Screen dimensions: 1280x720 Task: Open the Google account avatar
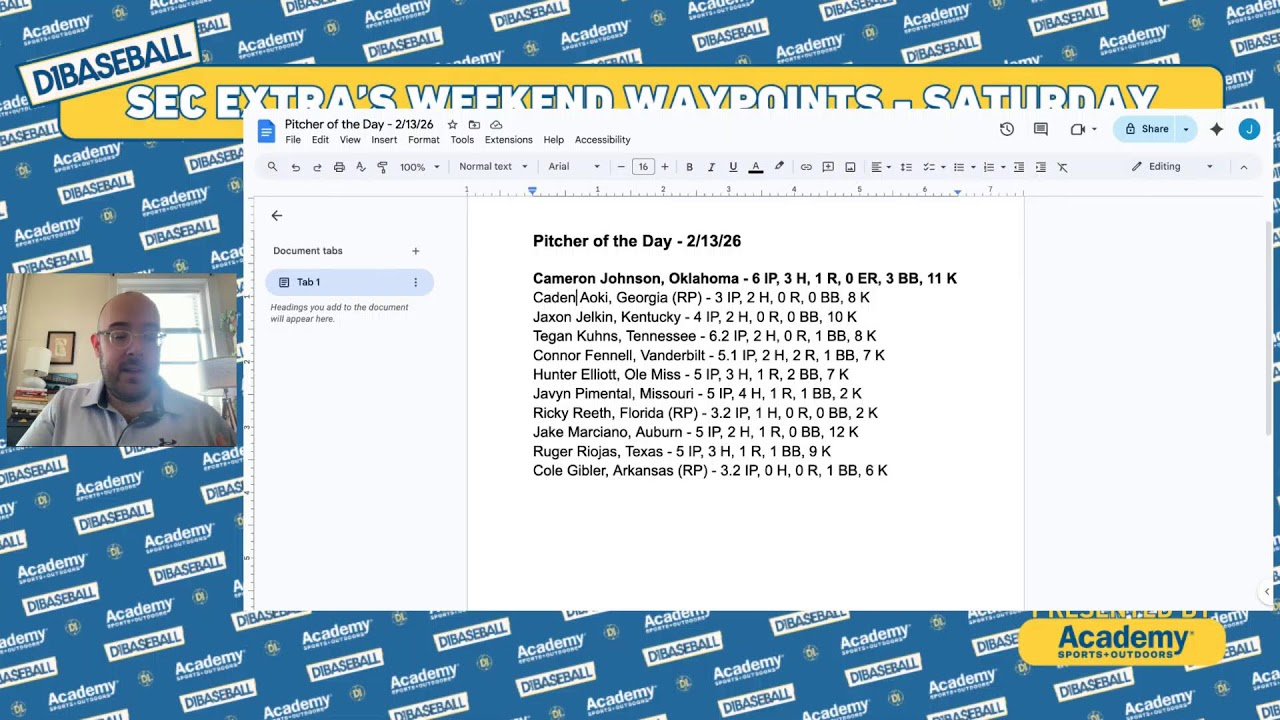(1249, 129)
